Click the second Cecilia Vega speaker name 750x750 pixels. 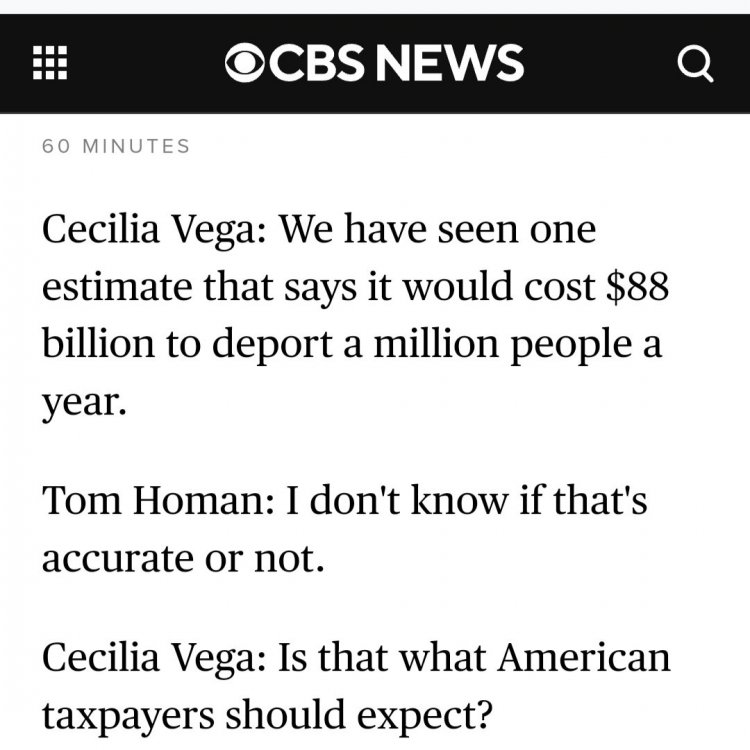pos(152,660)
